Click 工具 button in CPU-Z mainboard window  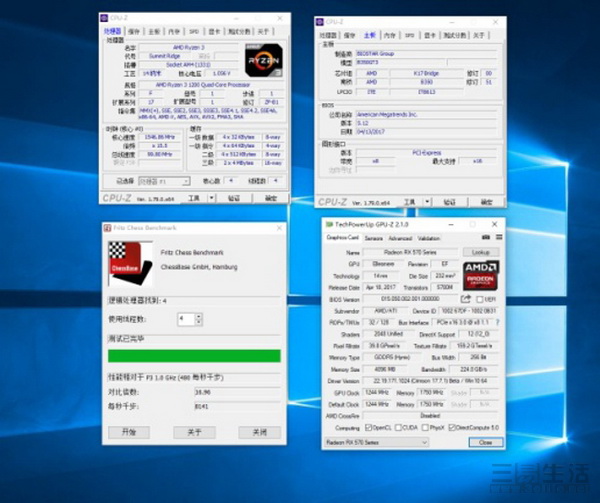point(410,202)
